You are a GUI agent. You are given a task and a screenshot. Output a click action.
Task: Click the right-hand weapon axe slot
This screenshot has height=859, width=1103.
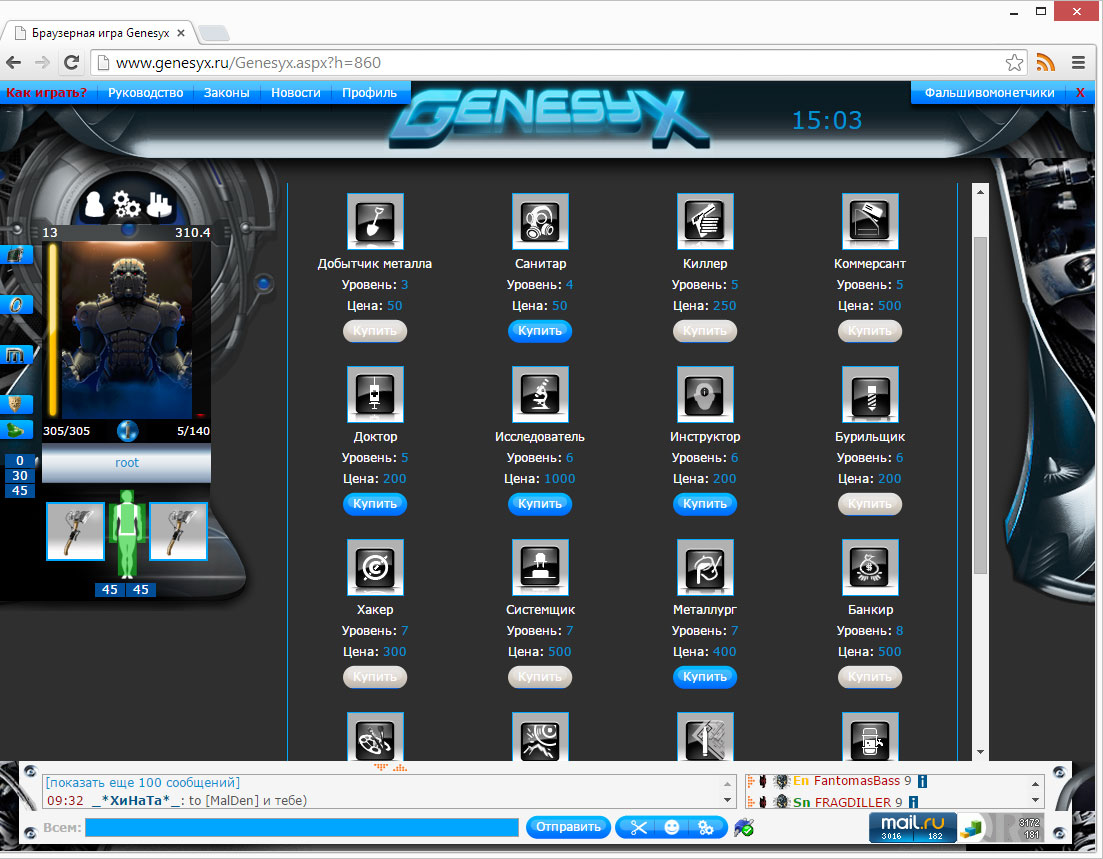[179, 531]
